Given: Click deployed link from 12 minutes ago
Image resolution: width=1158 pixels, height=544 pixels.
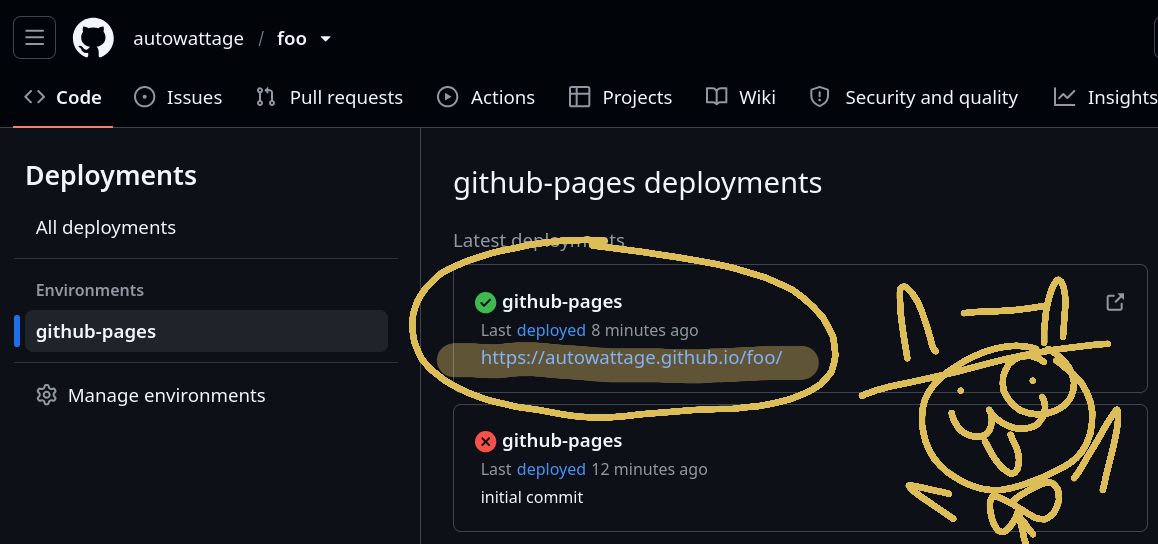Looking at the screenshot, I should 551,469.
